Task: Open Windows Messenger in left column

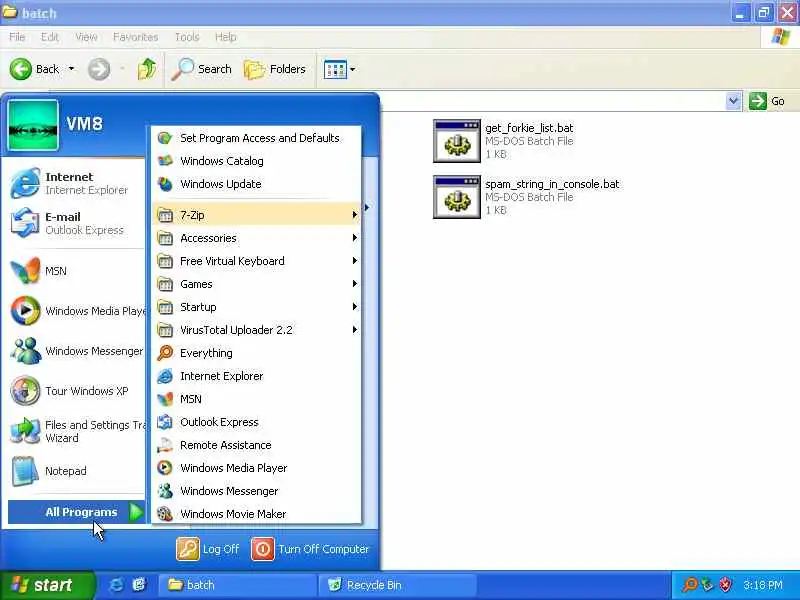Action: (77, 351)
